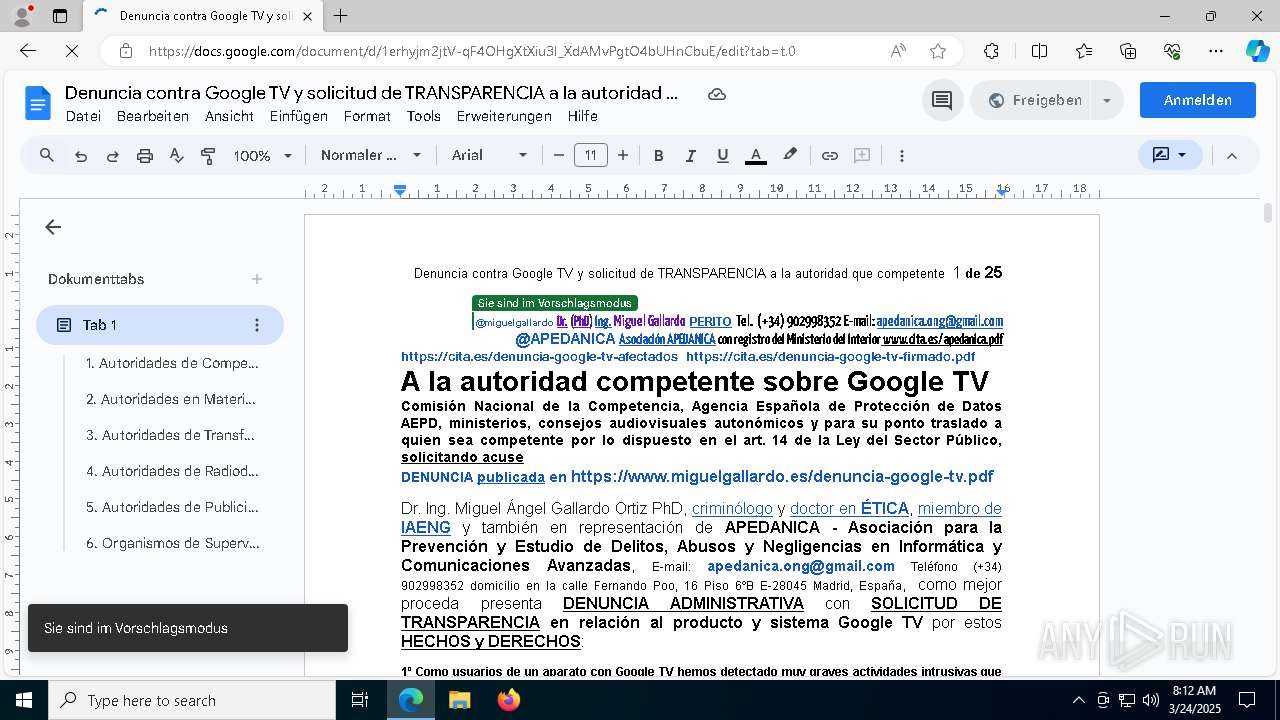Image resolution: width=1280 pixels, height=720 pixels.
Task: Redo the last action
Action: (112, 156)
